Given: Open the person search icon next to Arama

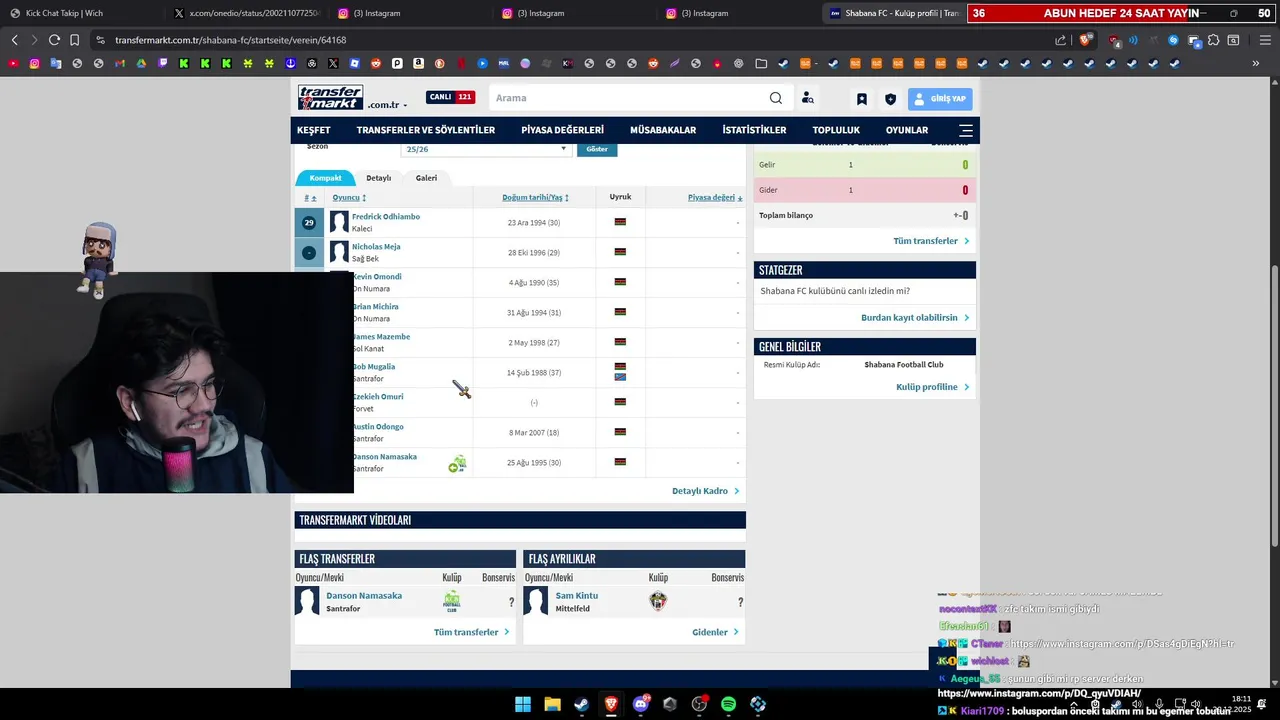Looking at the screenshot, I should (x=807, y=98).
